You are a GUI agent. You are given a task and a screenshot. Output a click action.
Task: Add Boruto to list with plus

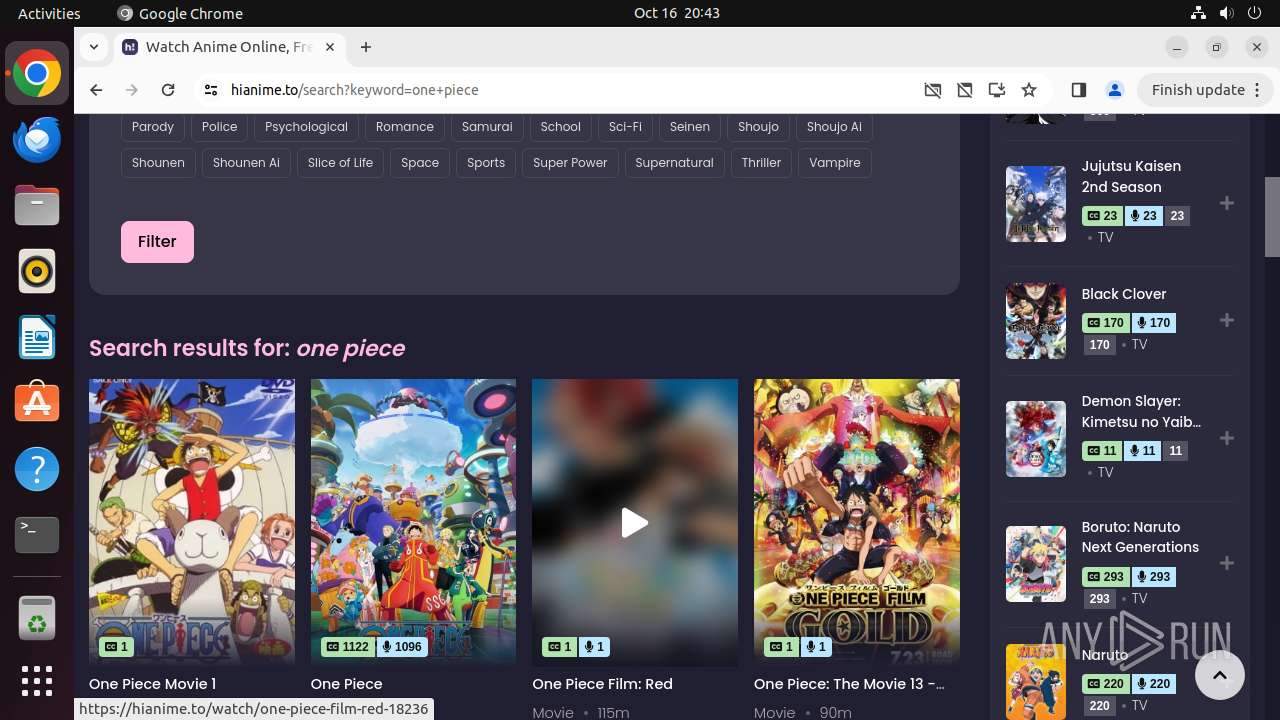click(x=1227, y=563)
